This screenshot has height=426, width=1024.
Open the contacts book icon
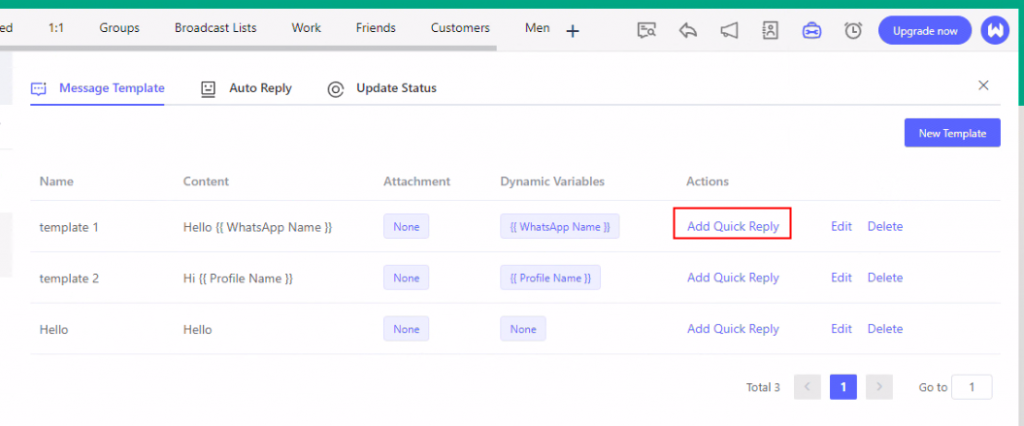(x=770, y=30)
